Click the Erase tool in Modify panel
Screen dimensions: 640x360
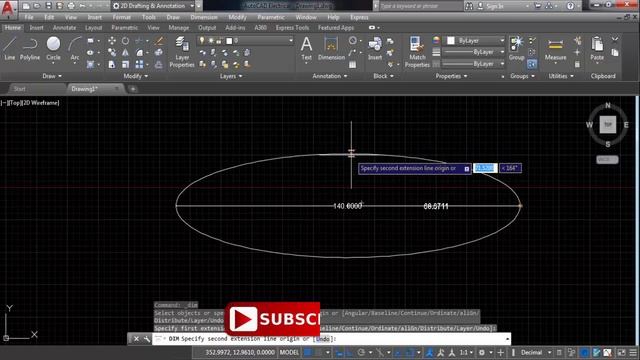click(x=159, y=41)
